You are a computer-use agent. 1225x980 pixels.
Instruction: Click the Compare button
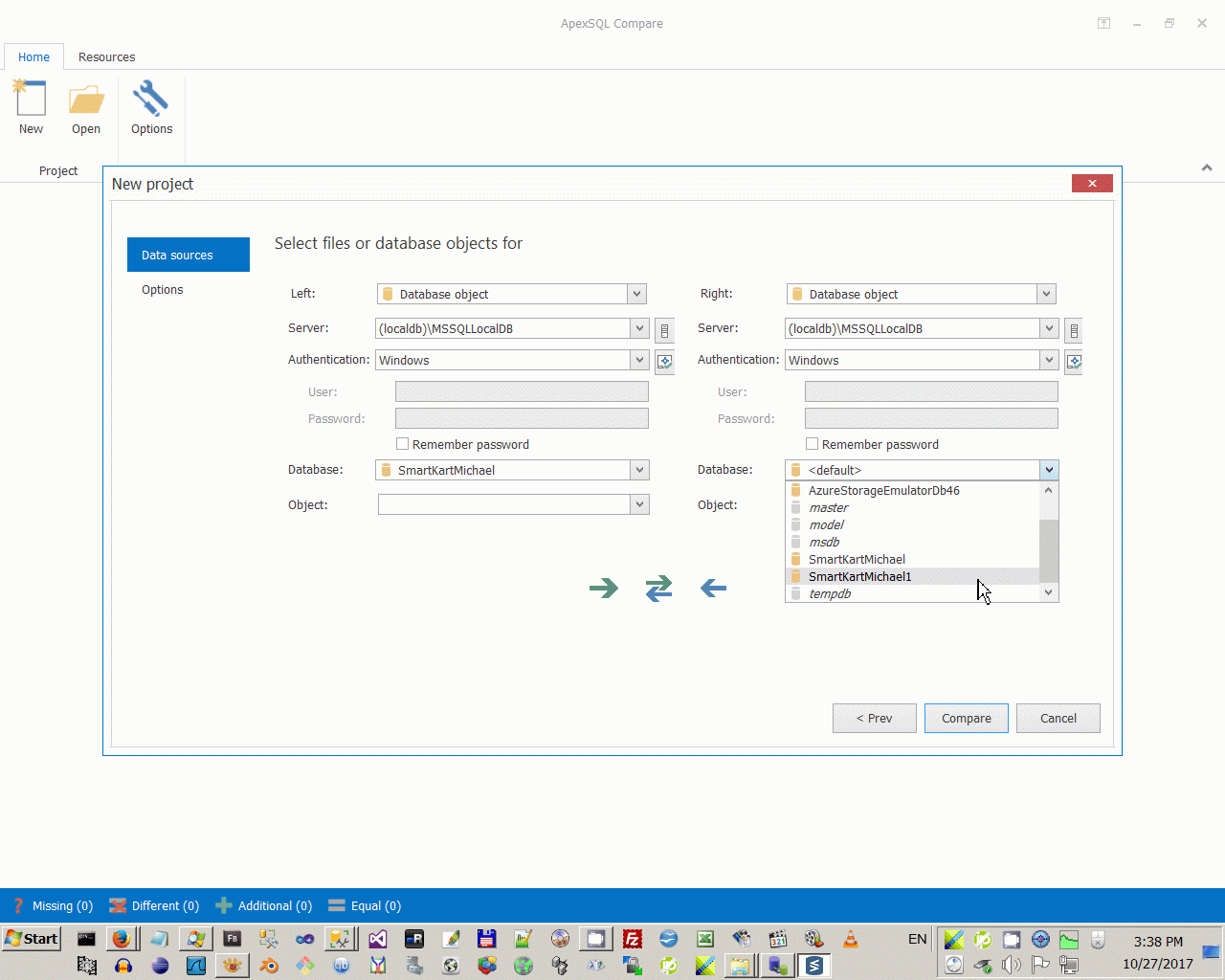967,718
